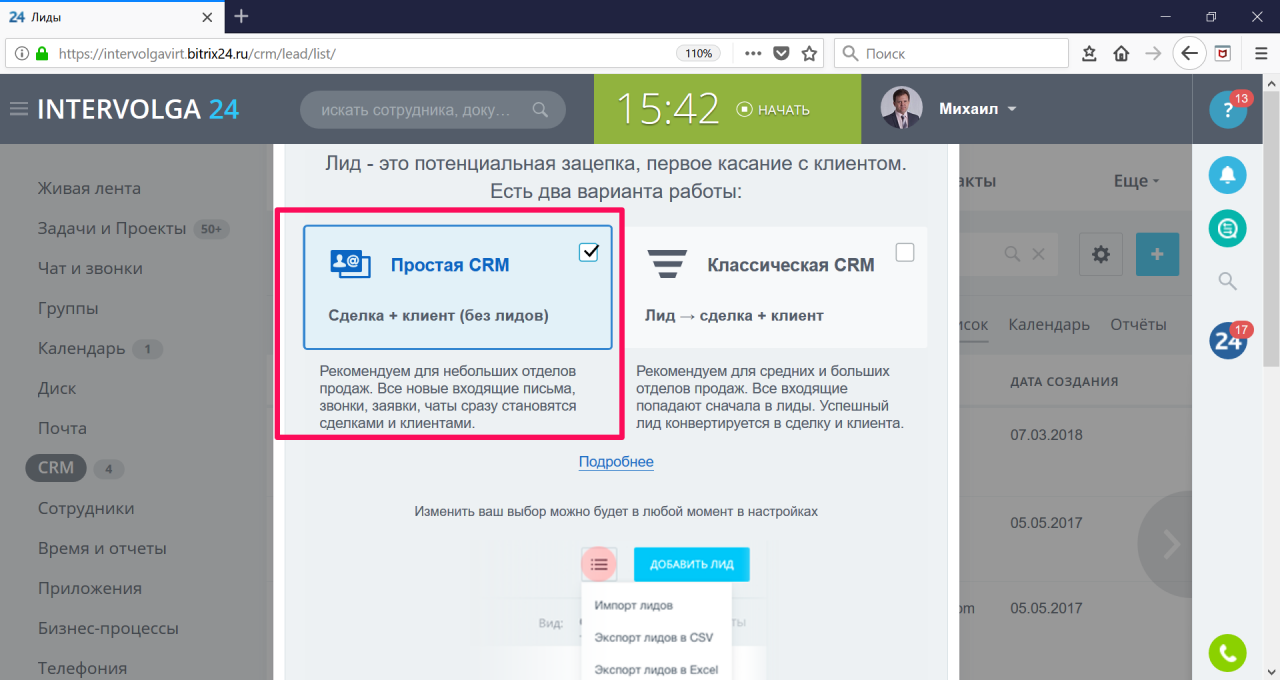Click the right sidebar search magnifier
1280x680 pixels.
tap(1228, 282)
